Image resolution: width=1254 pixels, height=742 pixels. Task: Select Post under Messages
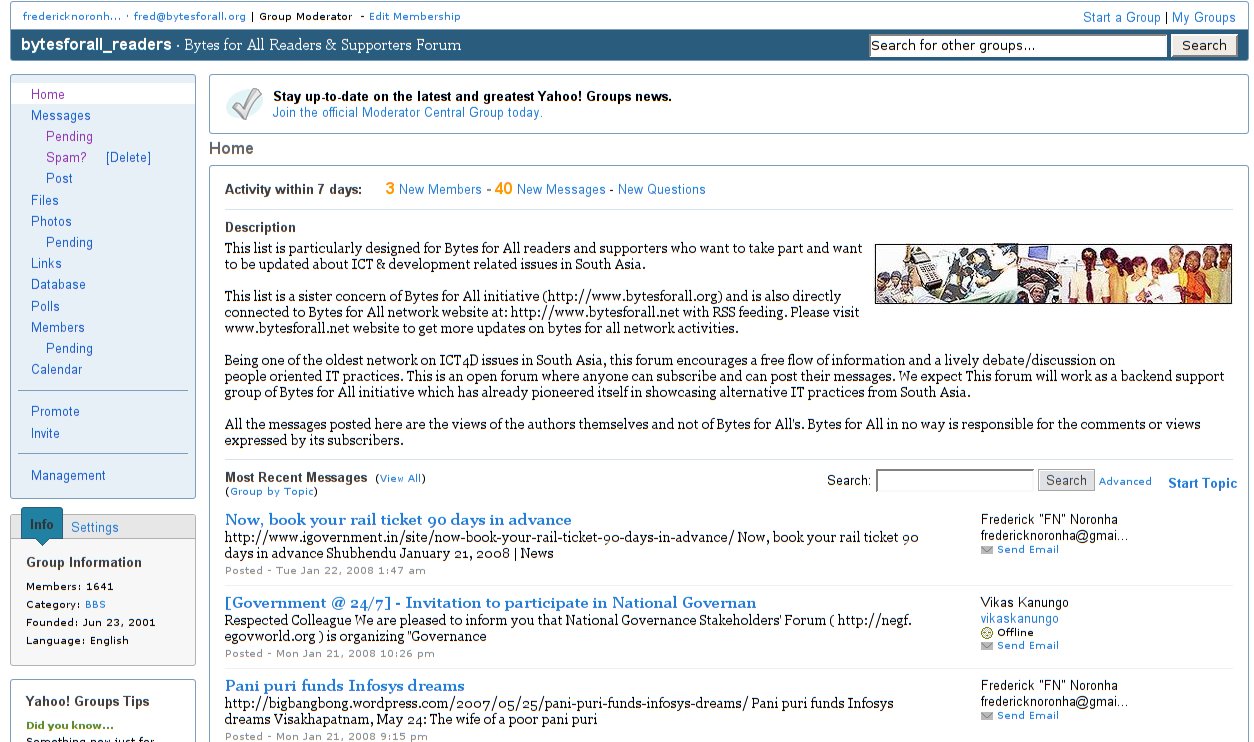[59, 179]
